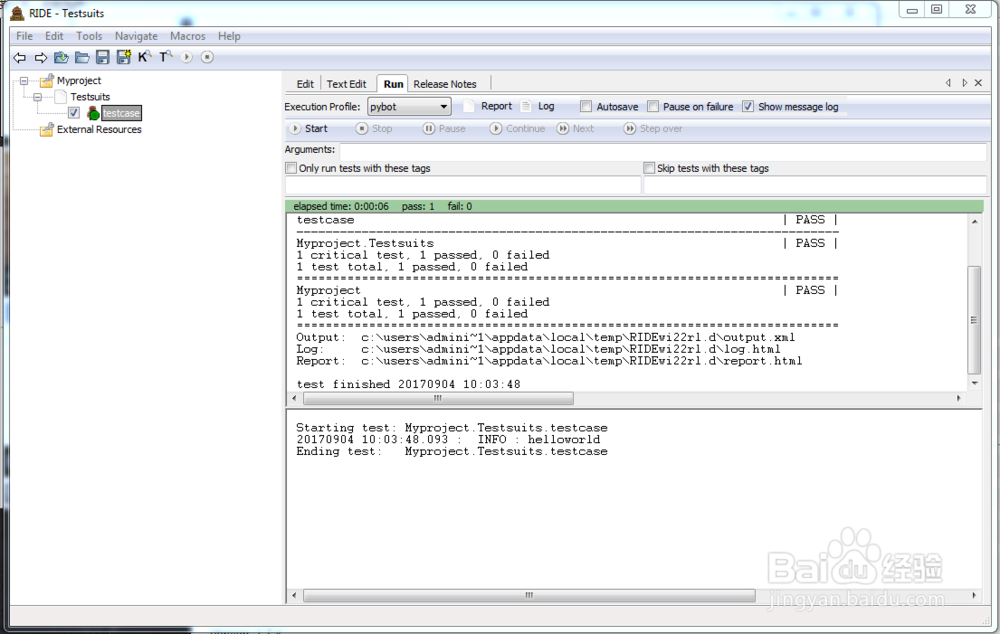Click the Go Forward arrow in toolbar
The width and height of the screenshot is (1000, 634).
[41, 57]
